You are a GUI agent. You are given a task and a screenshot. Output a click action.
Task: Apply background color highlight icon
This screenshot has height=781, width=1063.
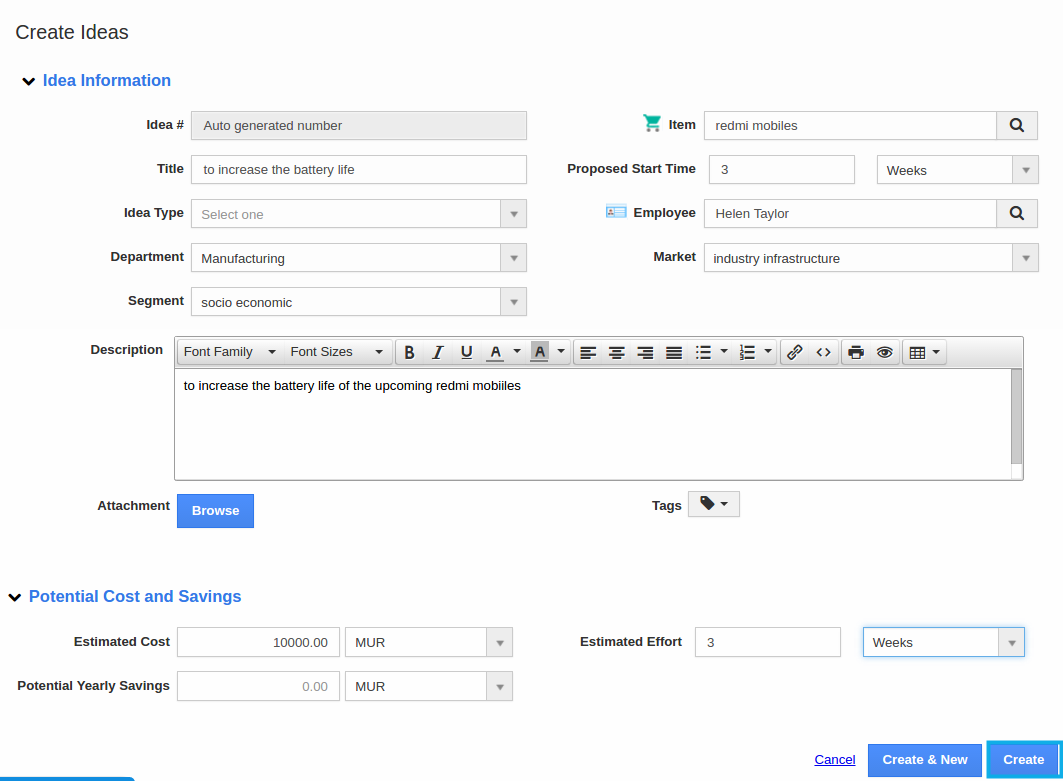(x=540, y=353)
